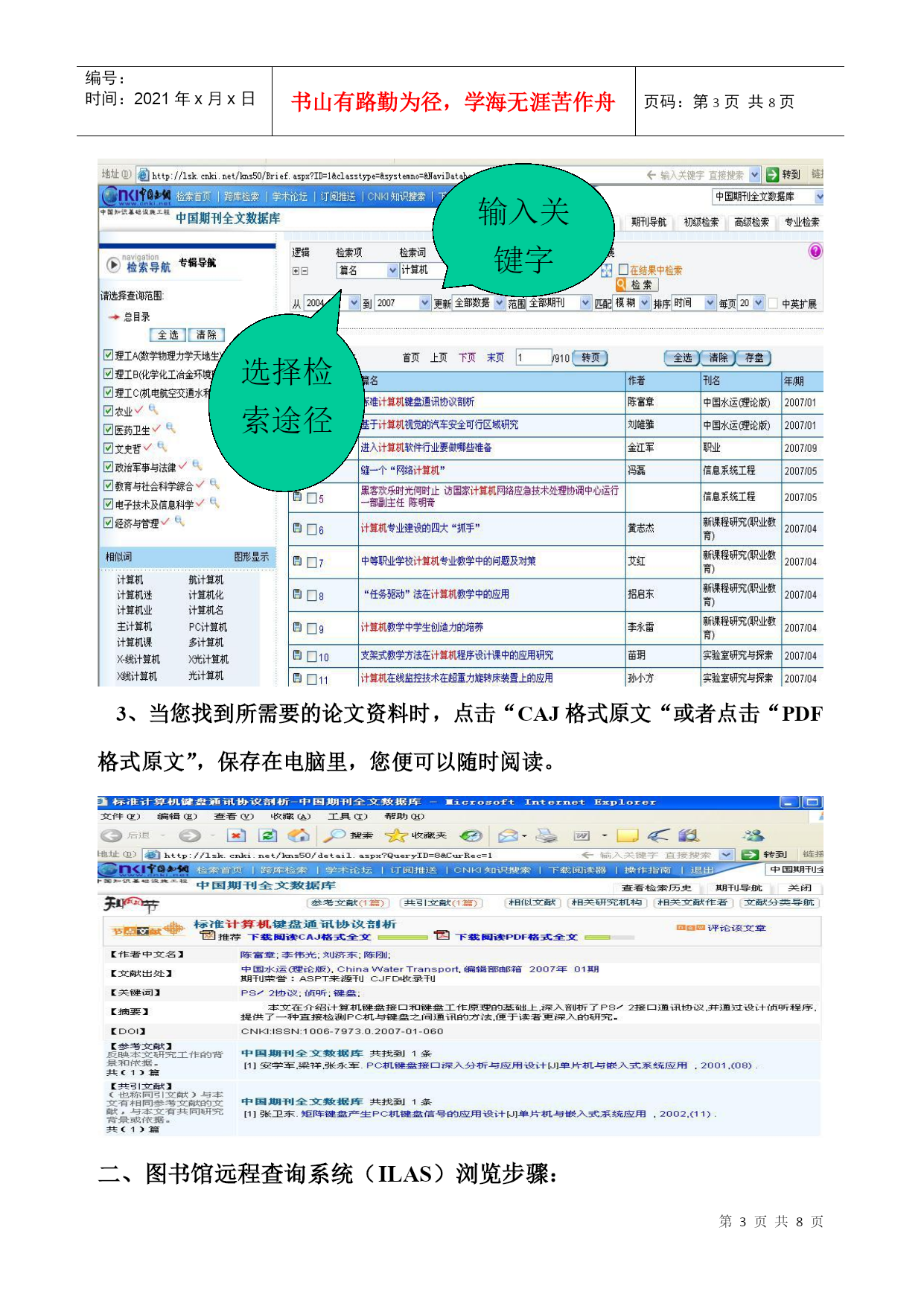Screen dimensions: 924x1306
Task: Click the magnifier icon next to 医药卫生
Action: 171,428
